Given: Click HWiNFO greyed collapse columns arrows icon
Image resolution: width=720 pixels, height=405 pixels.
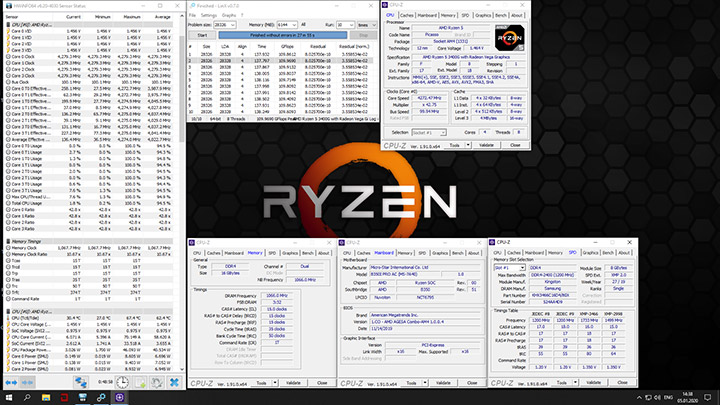Looking at the screenshot, I should tap(28, 382).
